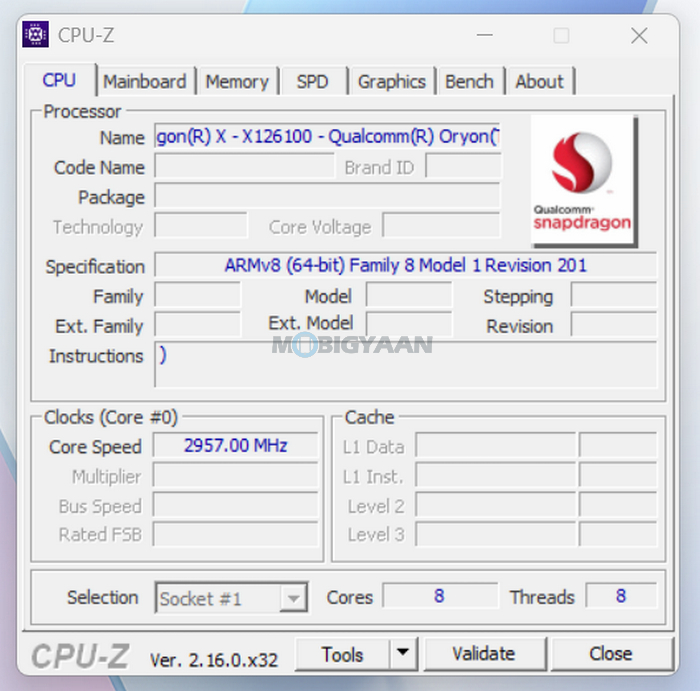Screen dimensions: 700x691
Task: Click the Instructions field
Action: [x=405, y=365]
